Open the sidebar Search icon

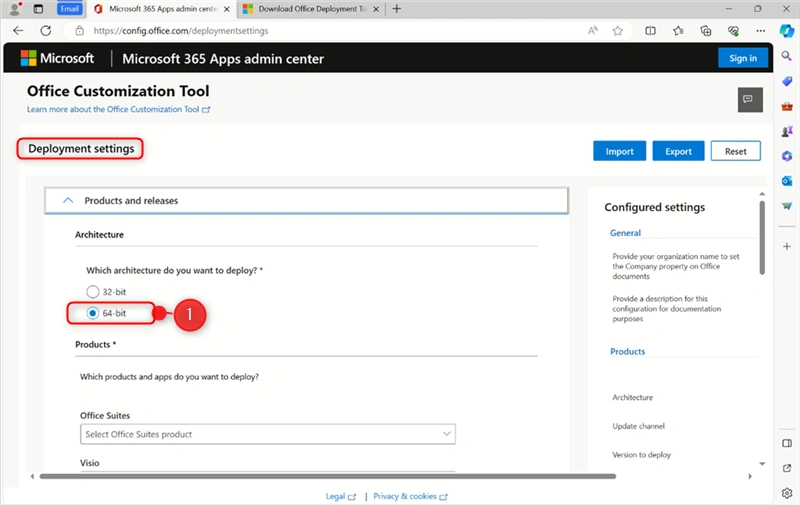pos(787,56)
